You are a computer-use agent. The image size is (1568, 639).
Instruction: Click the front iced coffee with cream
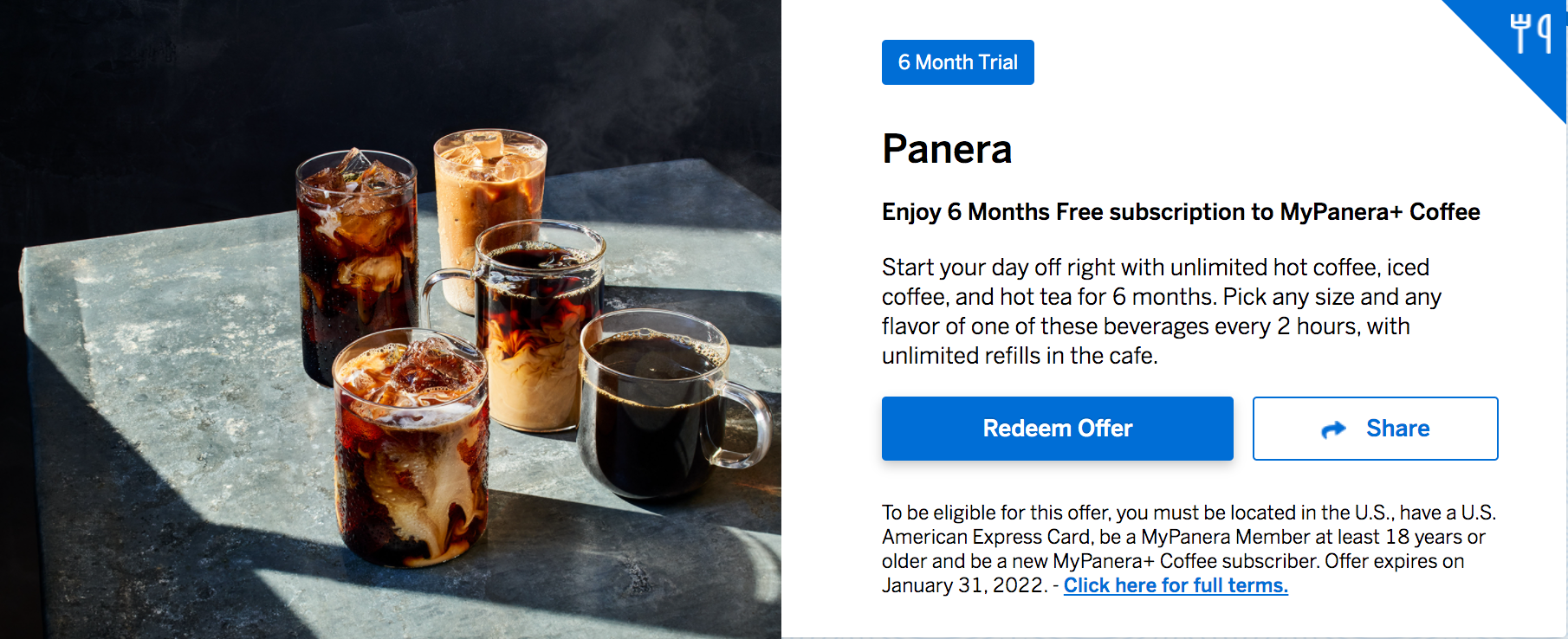pyautogui.click(x=411, y=450)
